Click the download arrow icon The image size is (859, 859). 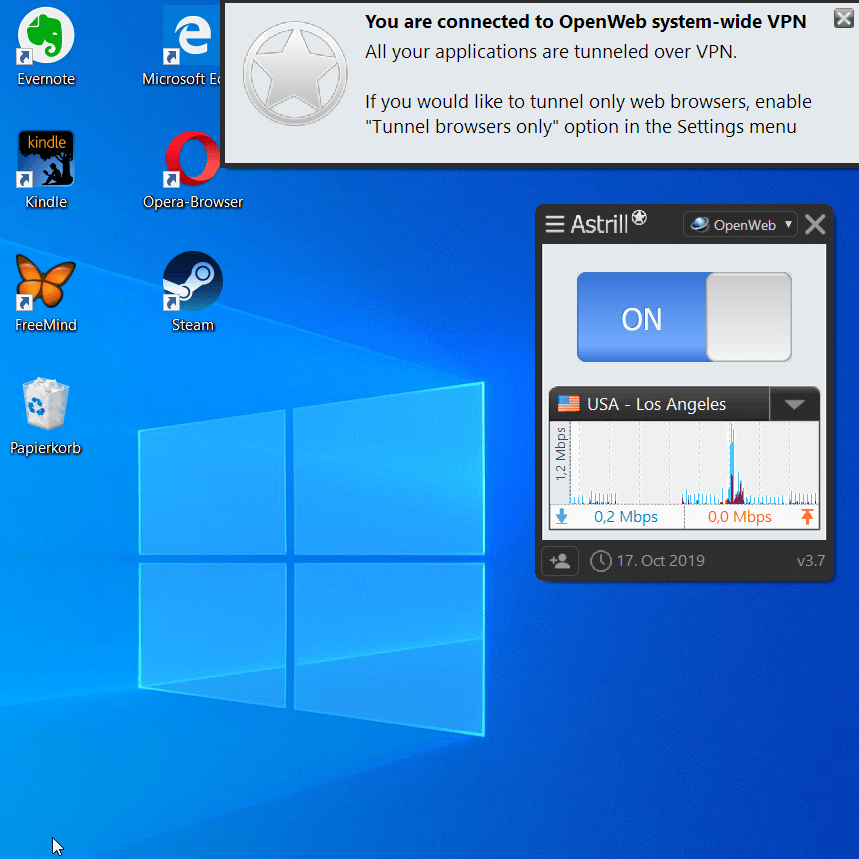(x=562, y=517)
